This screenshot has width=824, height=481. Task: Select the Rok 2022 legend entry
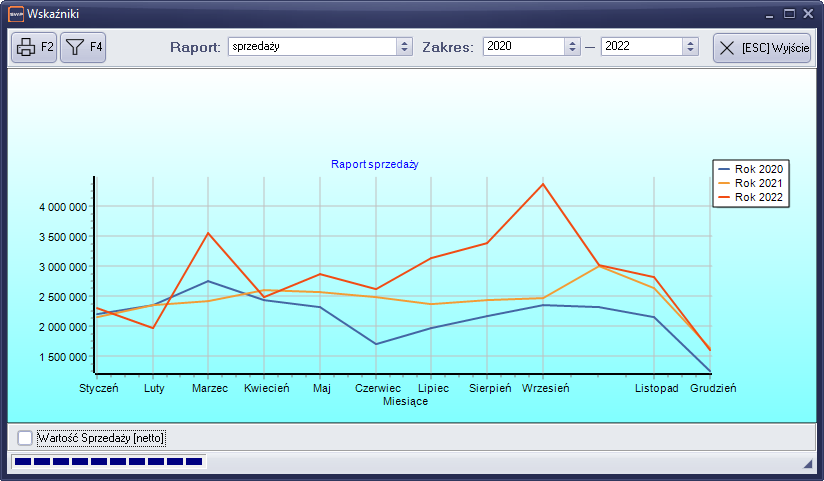pyautogui.click(x=751, y=197)
